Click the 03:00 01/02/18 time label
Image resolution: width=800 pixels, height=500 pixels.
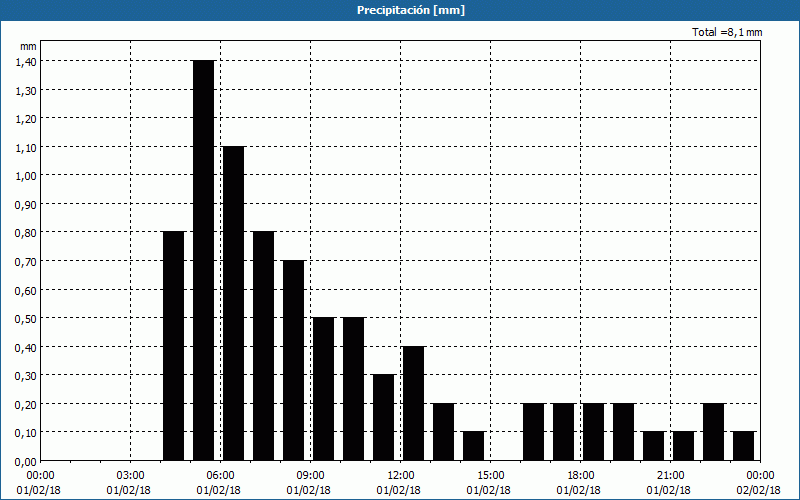pyautogui.click(x=129, y=483)
